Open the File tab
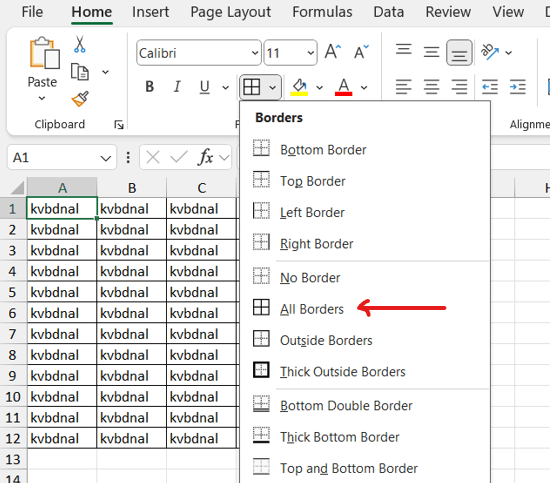Image resolution: width=550 pixels, height=483 pixels. 32,12
